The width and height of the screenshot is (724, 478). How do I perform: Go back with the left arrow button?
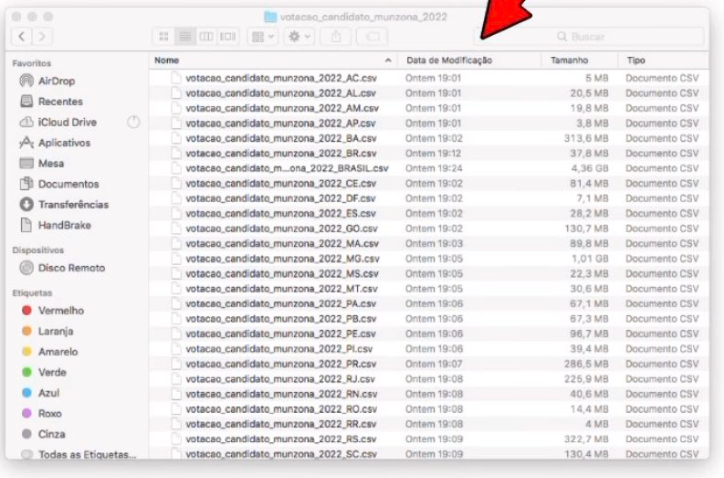(22, 36)
